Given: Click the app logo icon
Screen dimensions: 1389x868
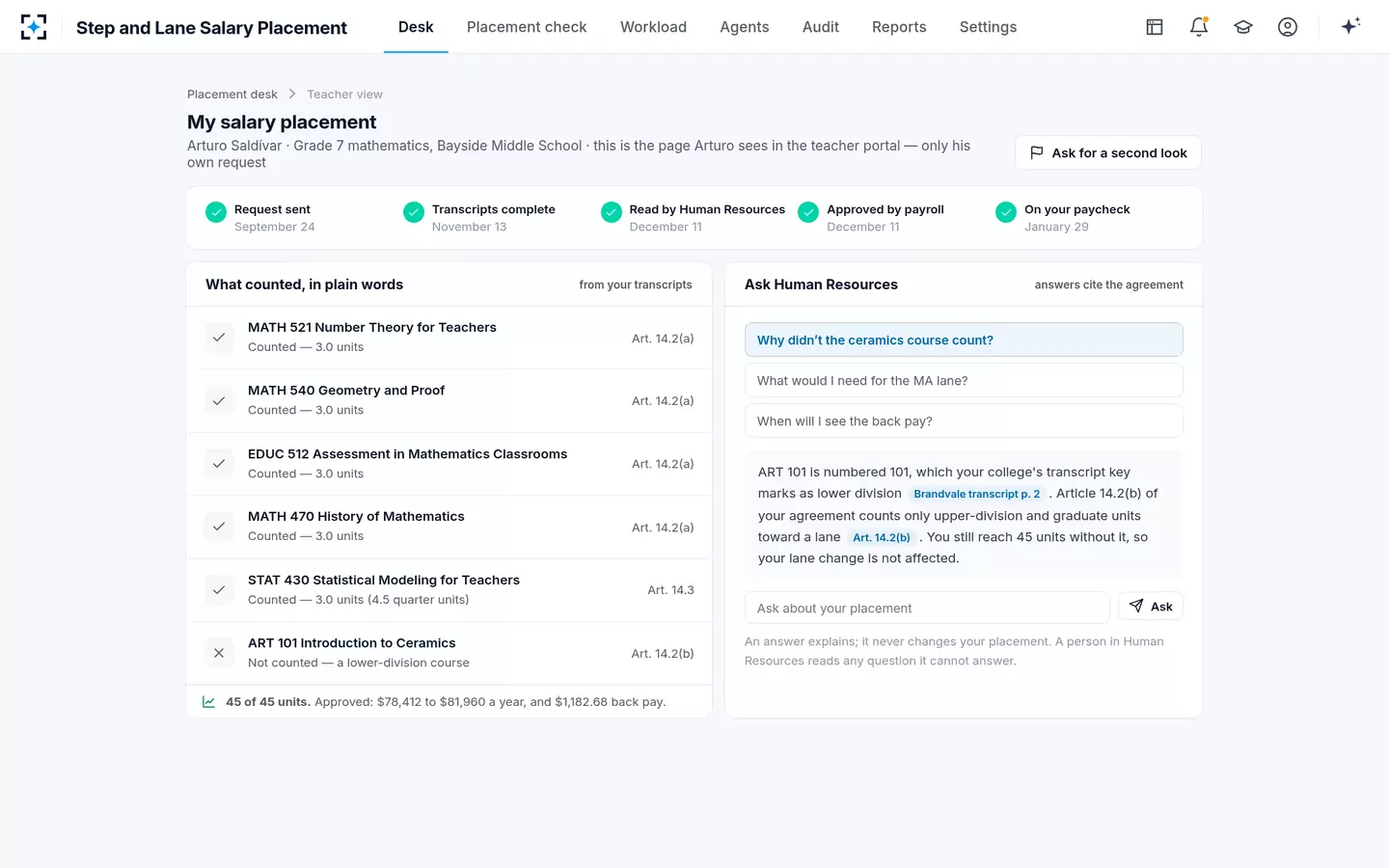Looking at the screenshot, I should tap(34, 27).
